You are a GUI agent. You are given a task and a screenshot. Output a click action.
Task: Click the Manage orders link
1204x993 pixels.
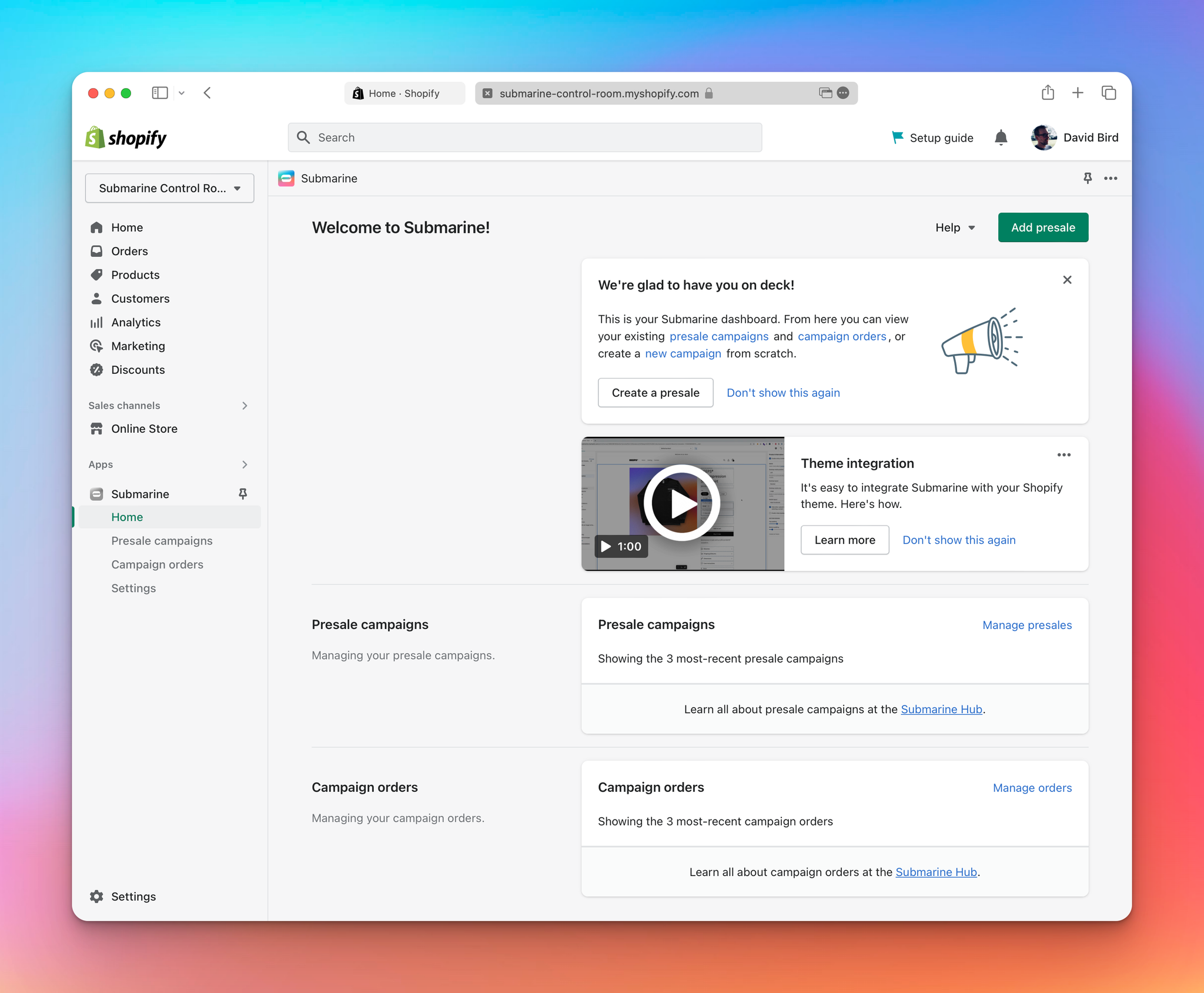click(1032, 788)
